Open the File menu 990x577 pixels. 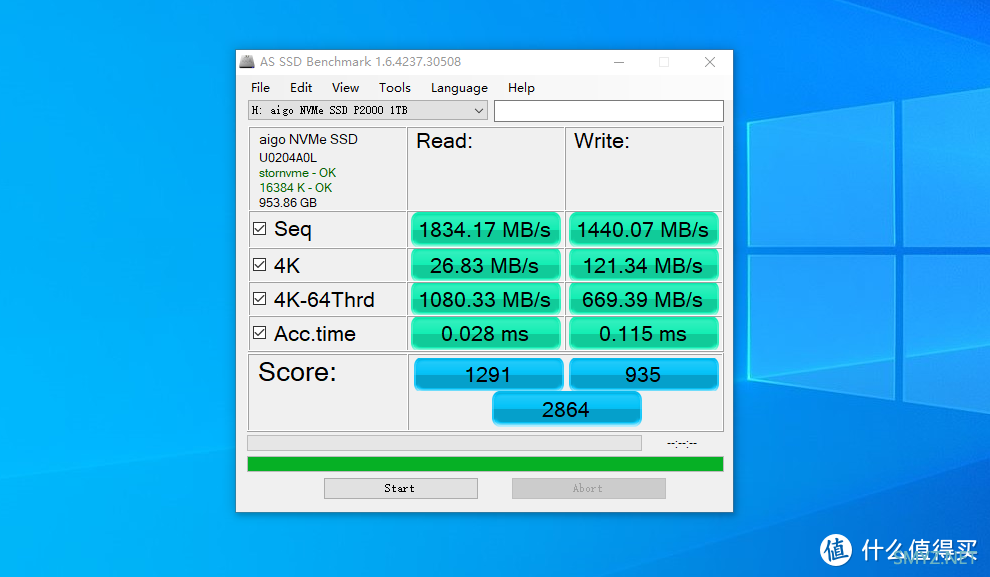260,88
